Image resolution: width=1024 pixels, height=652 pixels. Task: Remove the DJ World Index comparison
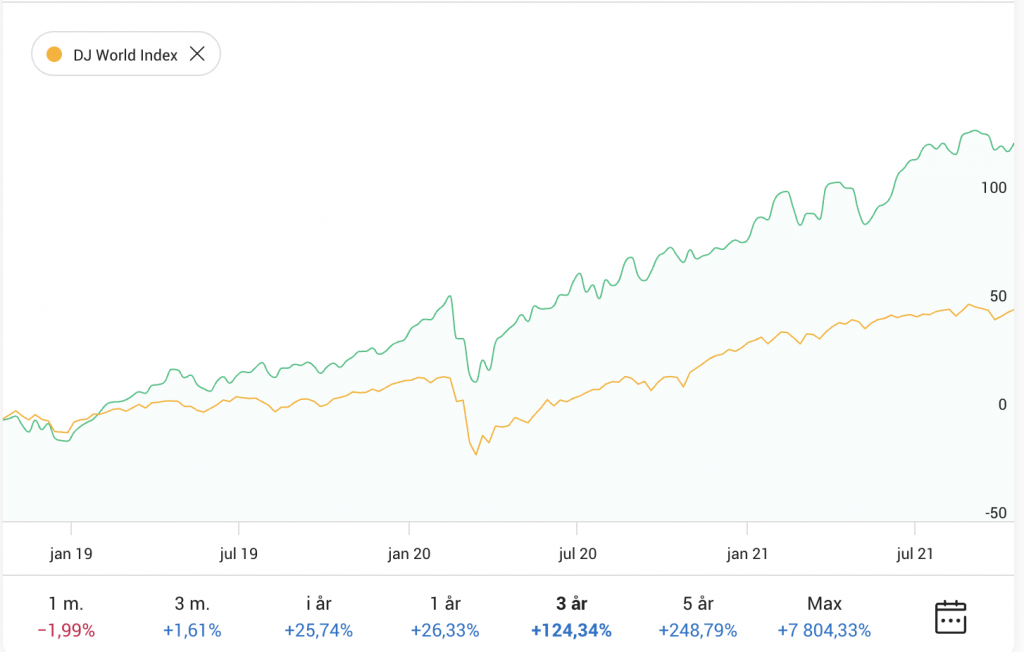coord(197,54)
